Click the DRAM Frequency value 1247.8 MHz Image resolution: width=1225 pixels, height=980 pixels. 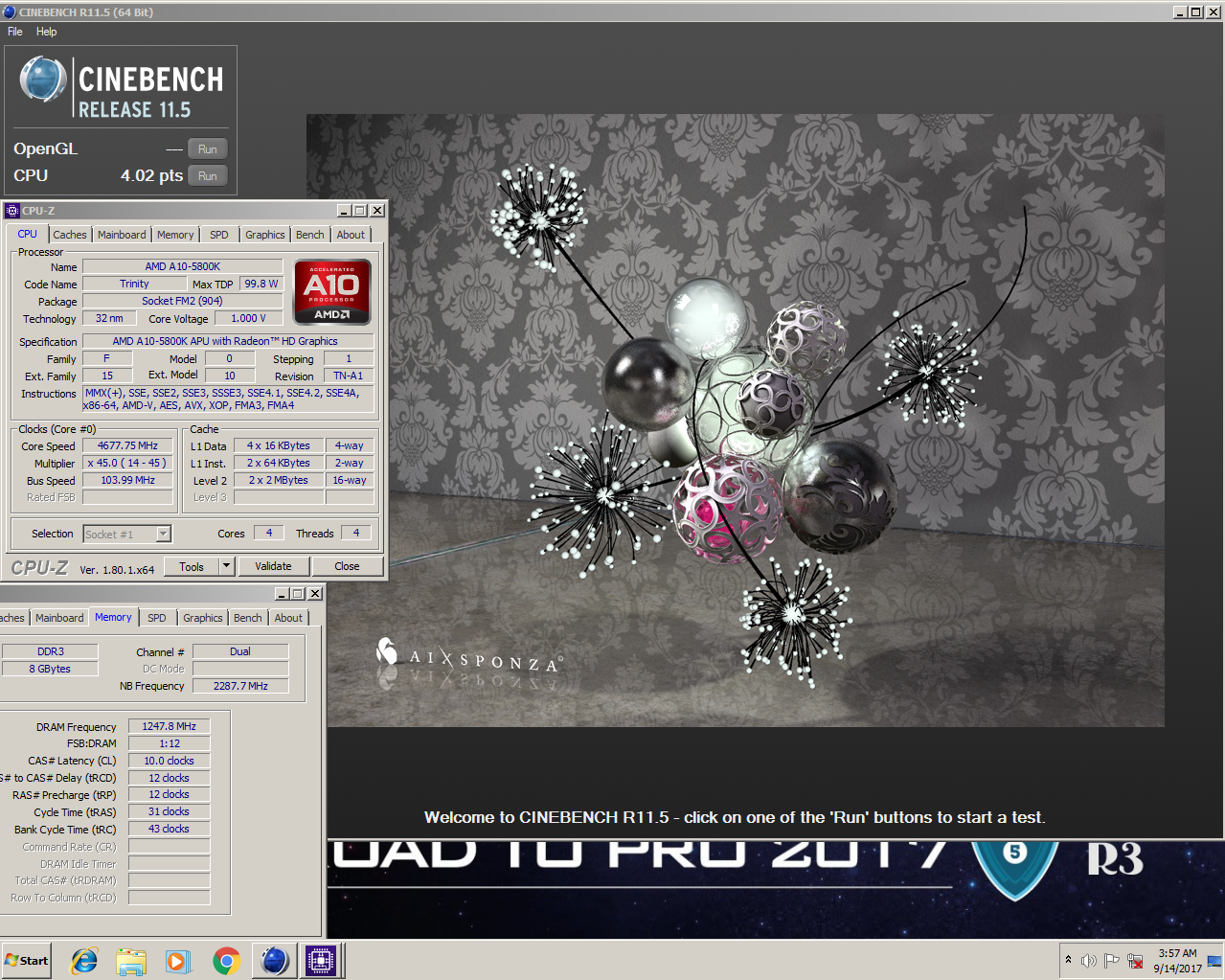click(x=169, y=726)
